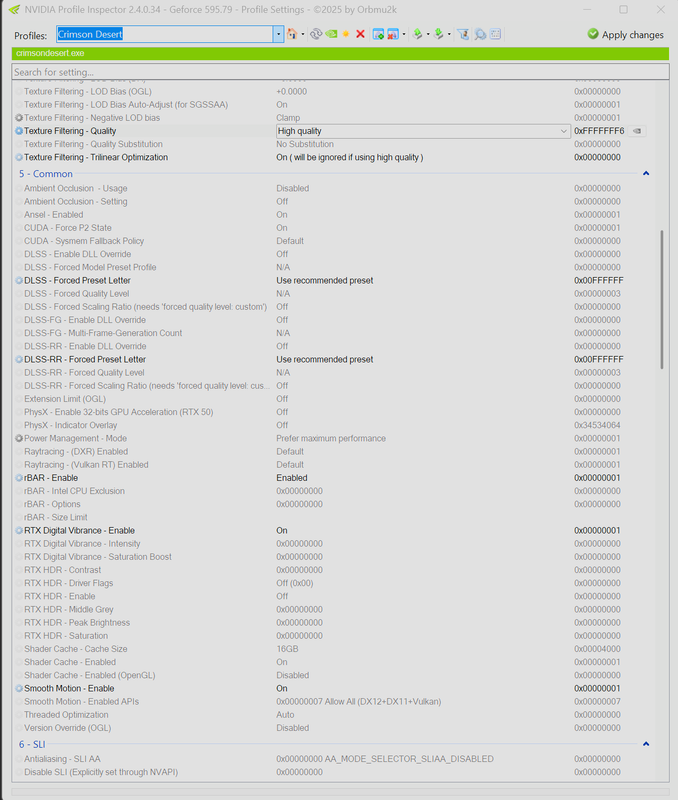Click the horizontal scrollbar at the window bottom

340,792
